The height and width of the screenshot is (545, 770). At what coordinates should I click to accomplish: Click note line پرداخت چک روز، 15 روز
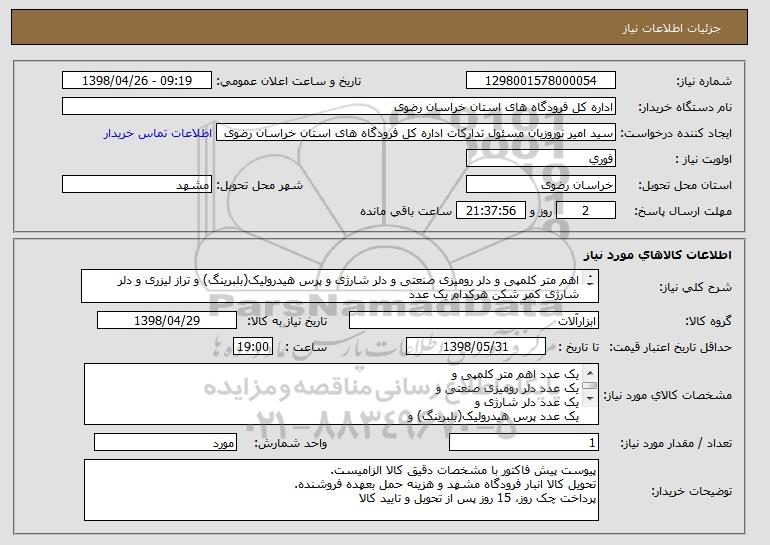pos(478,499)
